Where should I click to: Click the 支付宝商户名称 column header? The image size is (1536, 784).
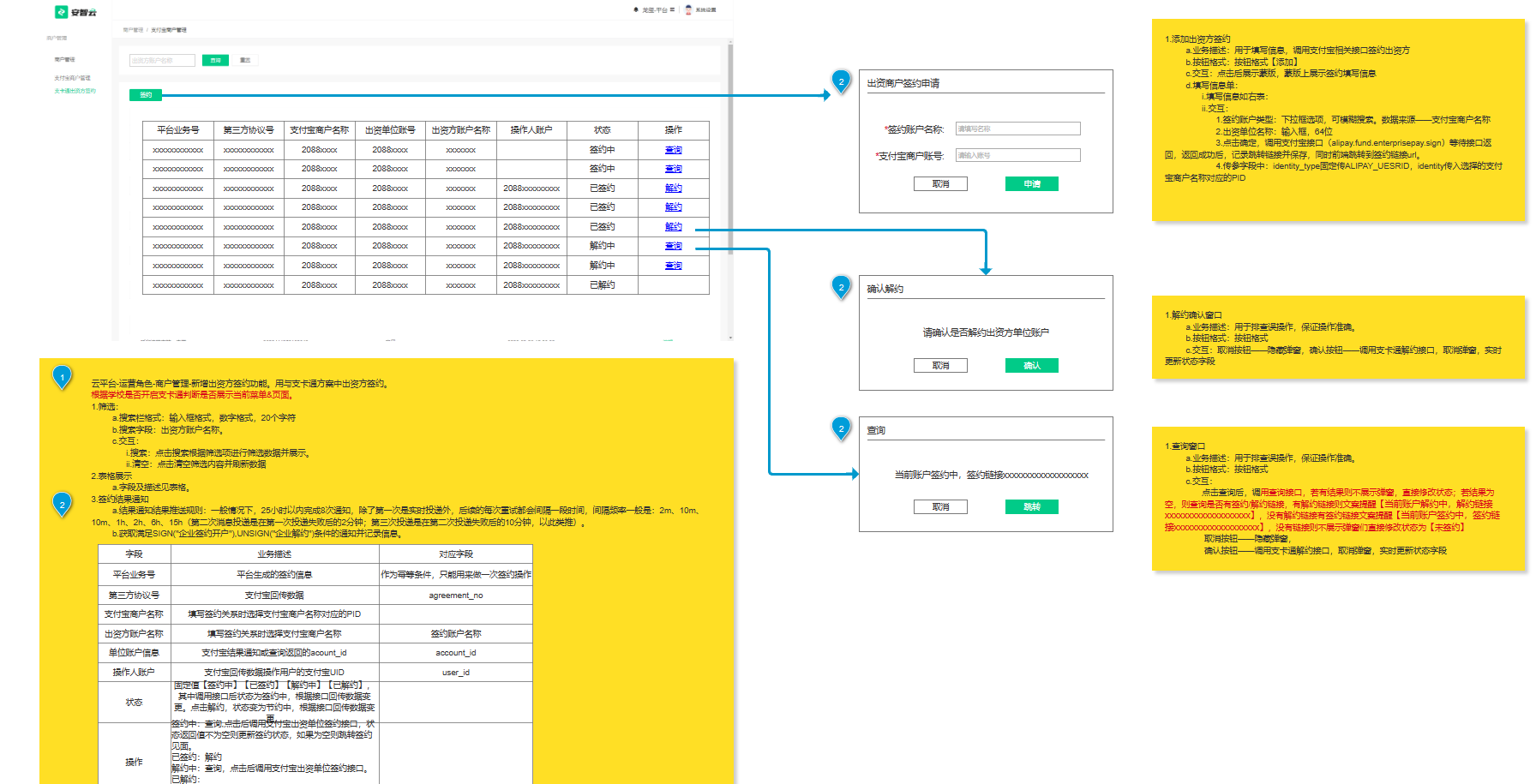point(320,130)
